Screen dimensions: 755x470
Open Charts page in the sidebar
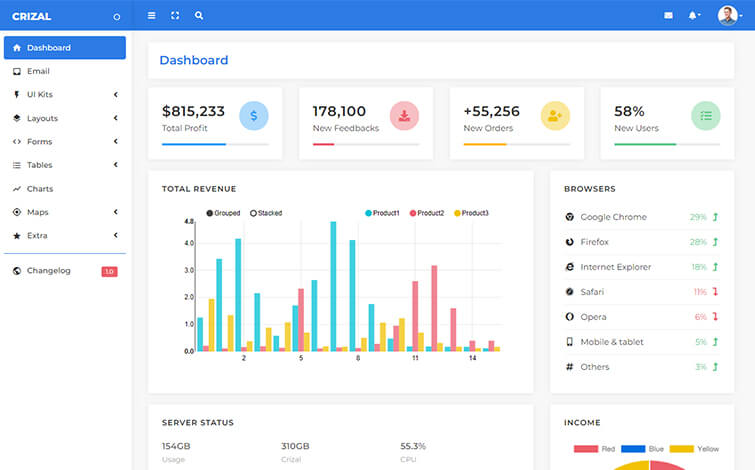65,189
